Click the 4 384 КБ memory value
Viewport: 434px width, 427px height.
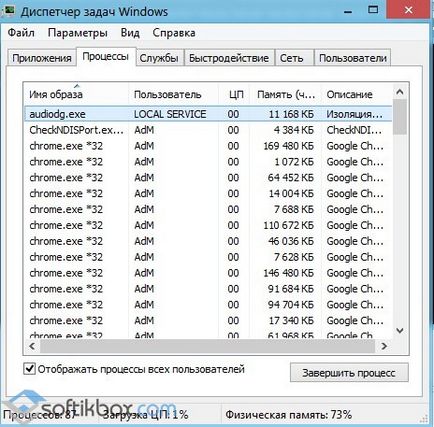click(x=294, y=130)
